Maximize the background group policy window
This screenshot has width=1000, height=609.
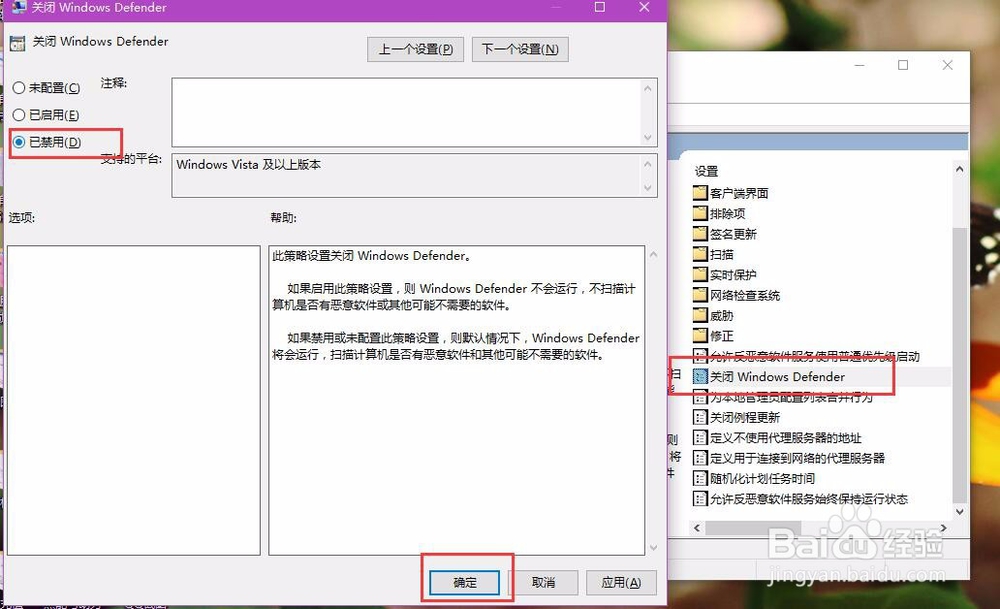point(903,65)
